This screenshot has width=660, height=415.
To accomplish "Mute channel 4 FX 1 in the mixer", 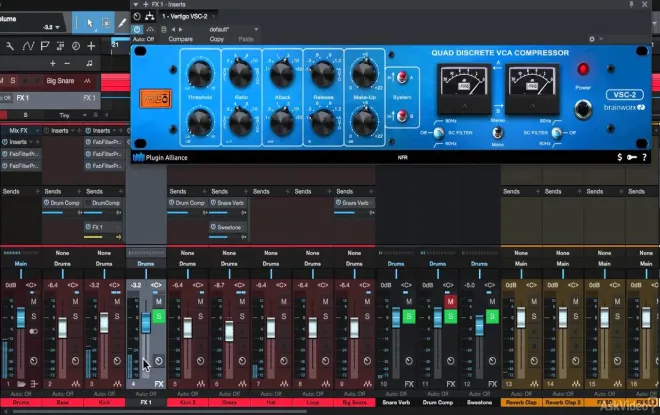I will (159, 301).
